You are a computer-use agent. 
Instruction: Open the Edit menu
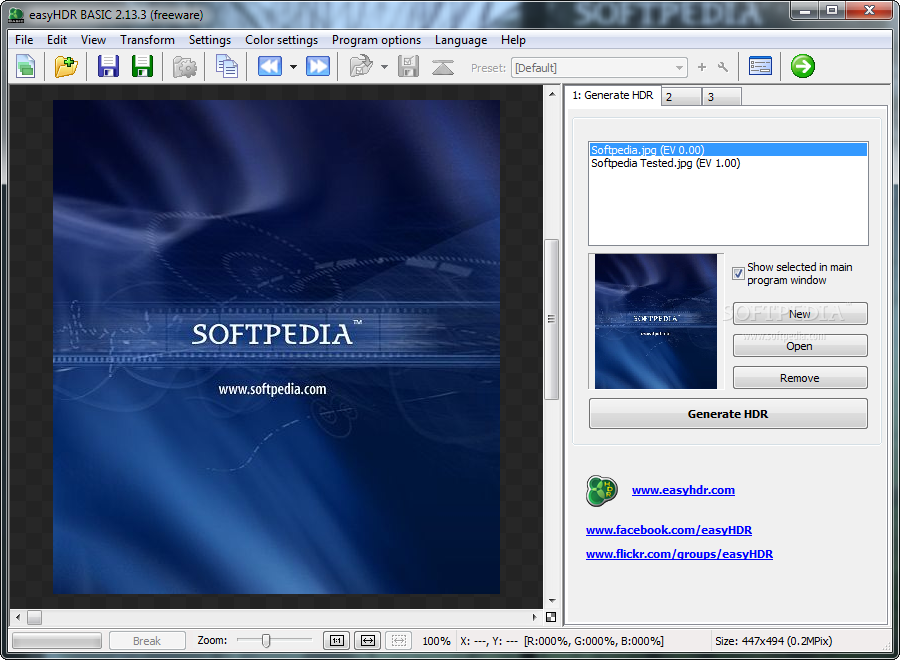point(57,40)
